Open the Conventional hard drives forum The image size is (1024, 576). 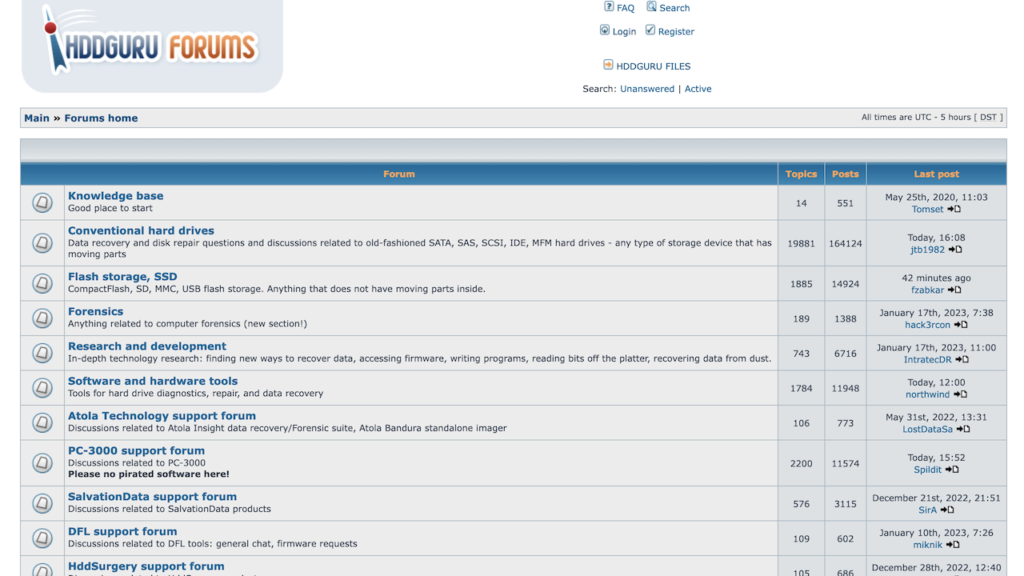140,230
